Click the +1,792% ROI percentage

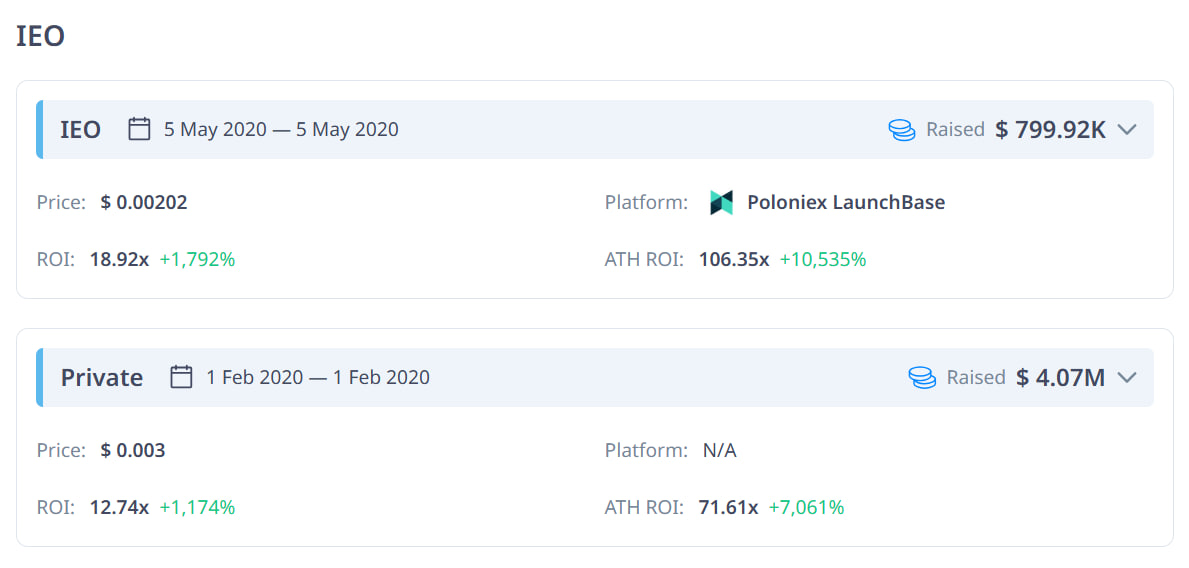click(197, 259)
